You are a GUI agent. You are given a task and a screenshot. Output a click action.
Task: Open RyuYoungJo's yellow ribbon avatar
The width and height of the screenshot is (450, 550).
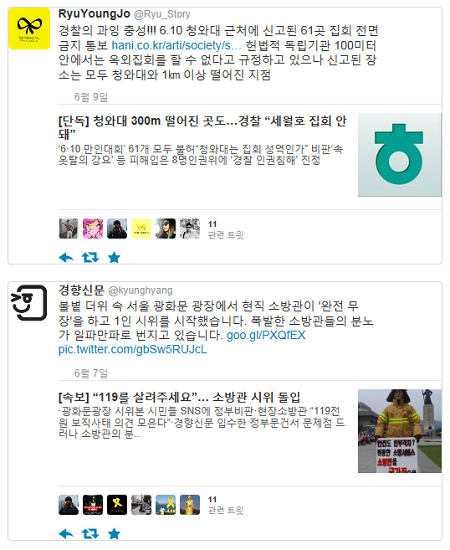tap(29, 28)
